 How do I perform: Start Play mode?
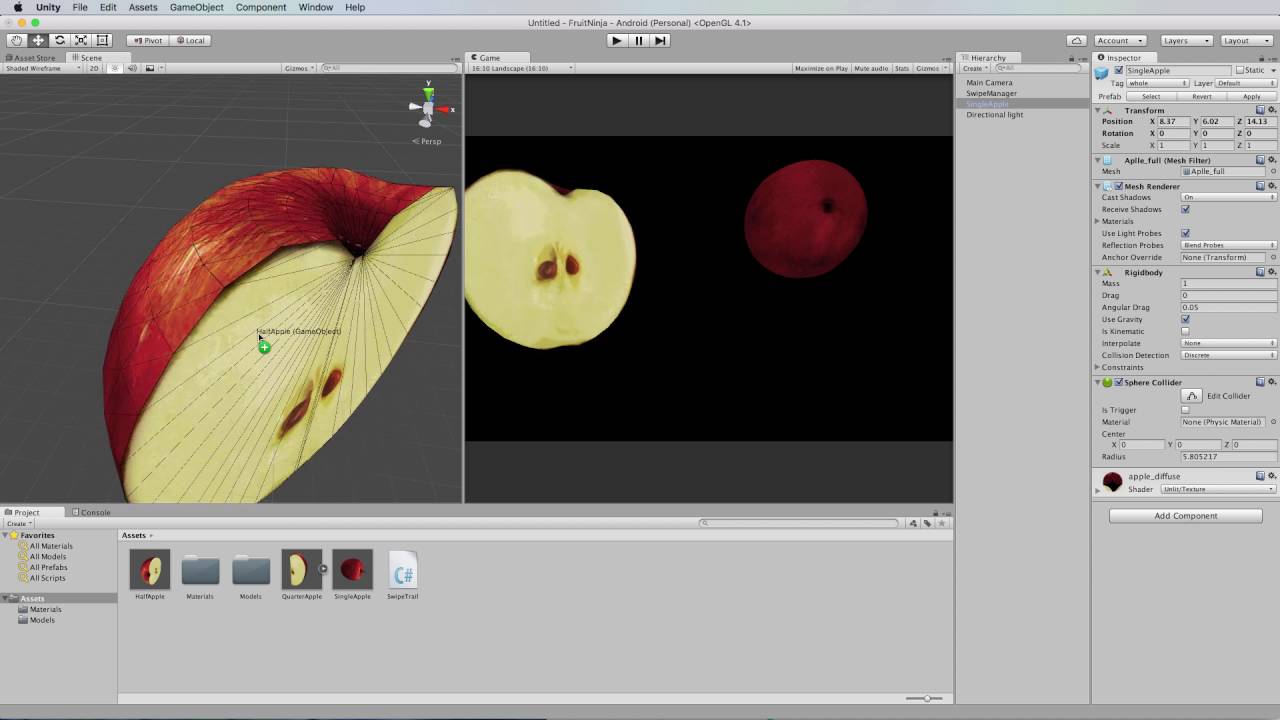click(x=616, y=40)
